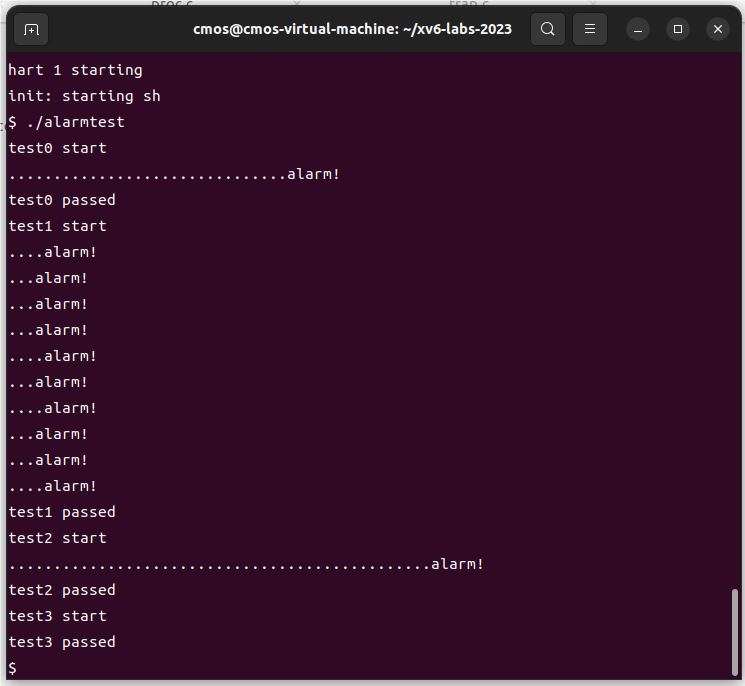Click the 'init: starting sh' line
The width and height of the screenshot is (745, 686).
click(x=84, y=96)
